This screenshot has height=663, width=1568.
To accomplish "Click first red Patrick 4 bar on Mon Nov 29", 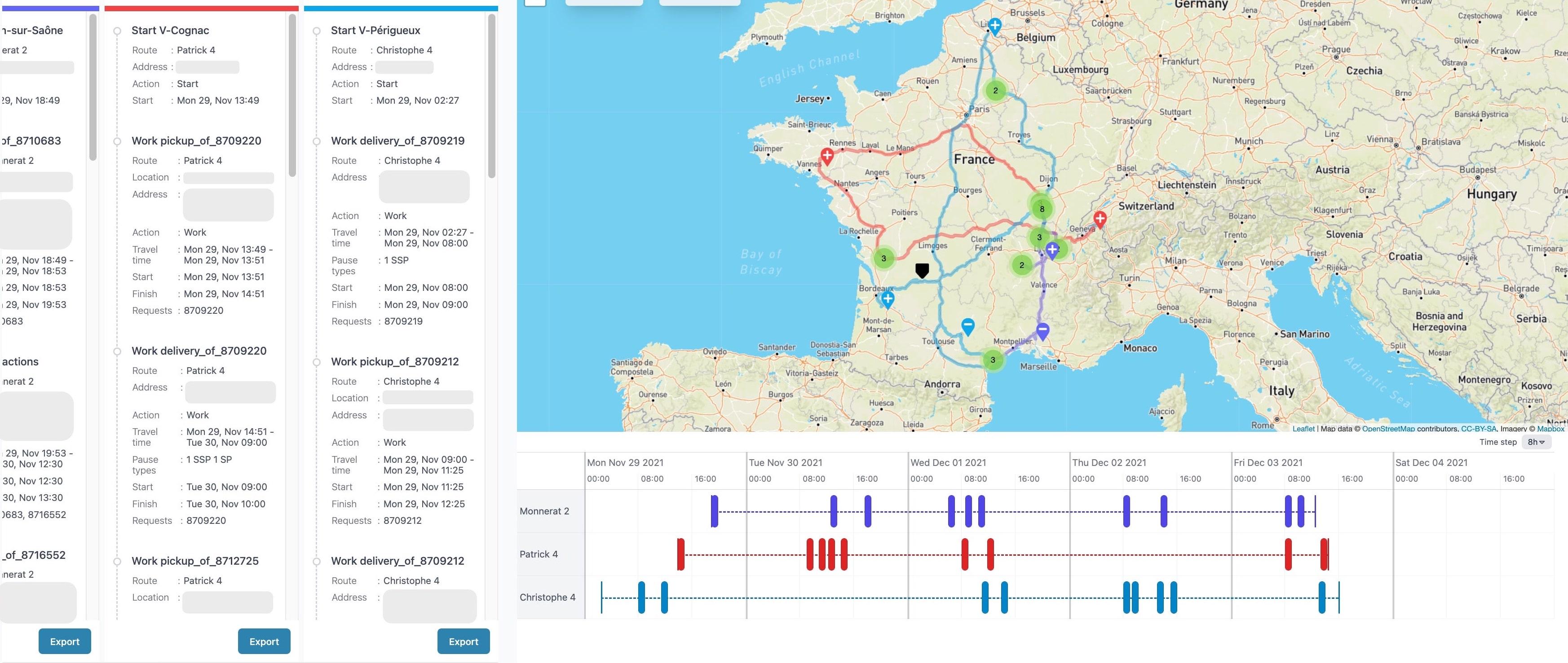I will pos(680,554).
